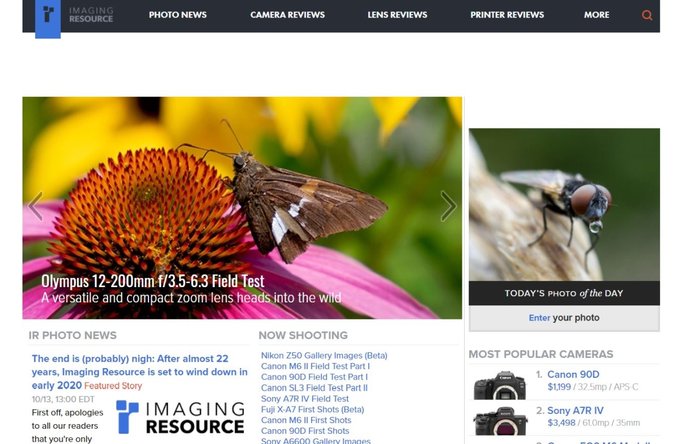Open Sony A7R IV Field Test
Viewport: 680px width, 444px height.
pyautogui.click(x=305, y=399)
